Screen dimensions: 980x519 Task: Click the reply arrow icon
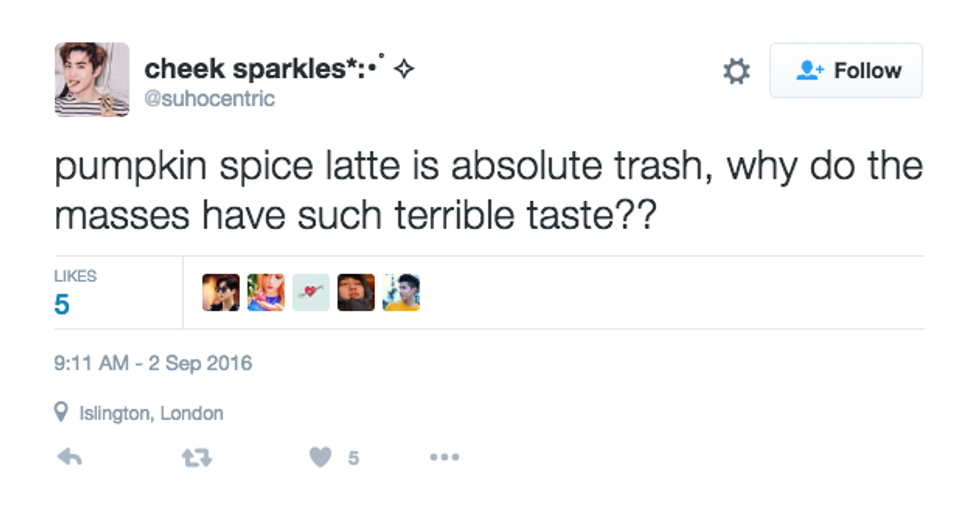69,457
